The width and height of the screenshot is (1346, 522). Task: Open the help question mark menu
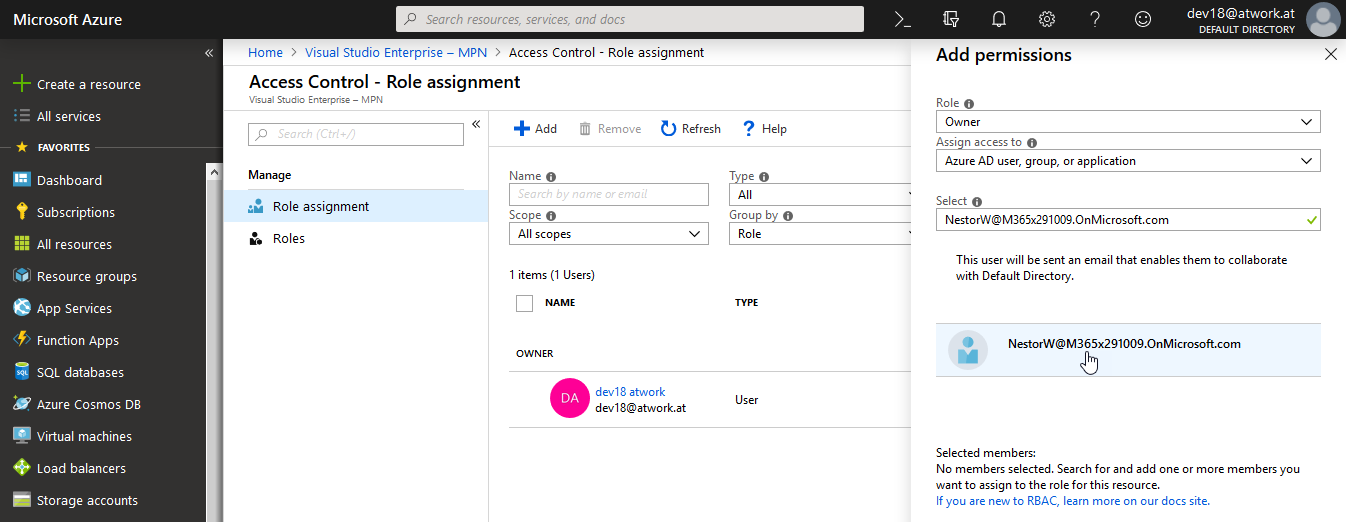pyautogui.click(x=1094, y=19)
